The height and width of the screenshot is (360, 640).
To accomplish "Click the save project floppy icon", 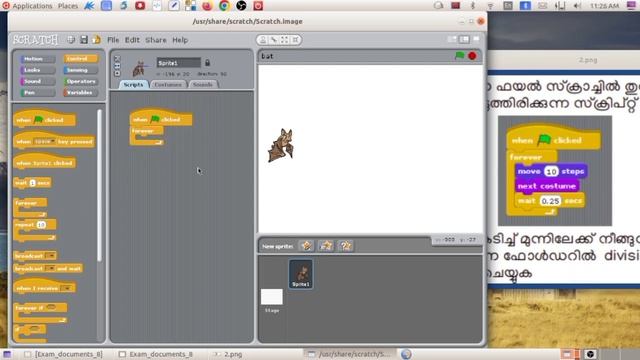I will coord(84,40).
